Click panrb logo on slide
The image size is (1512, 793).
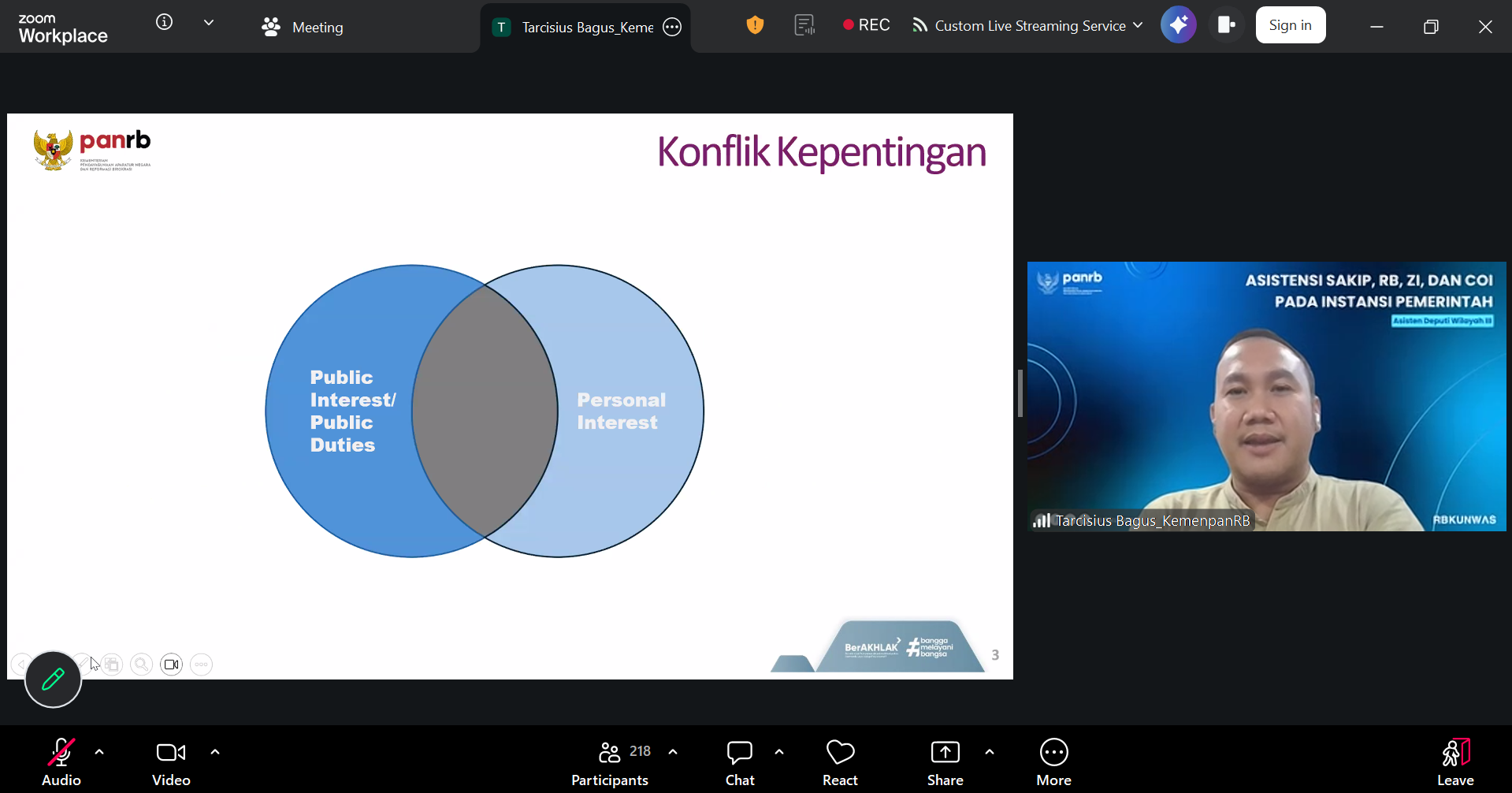point(92,150)
